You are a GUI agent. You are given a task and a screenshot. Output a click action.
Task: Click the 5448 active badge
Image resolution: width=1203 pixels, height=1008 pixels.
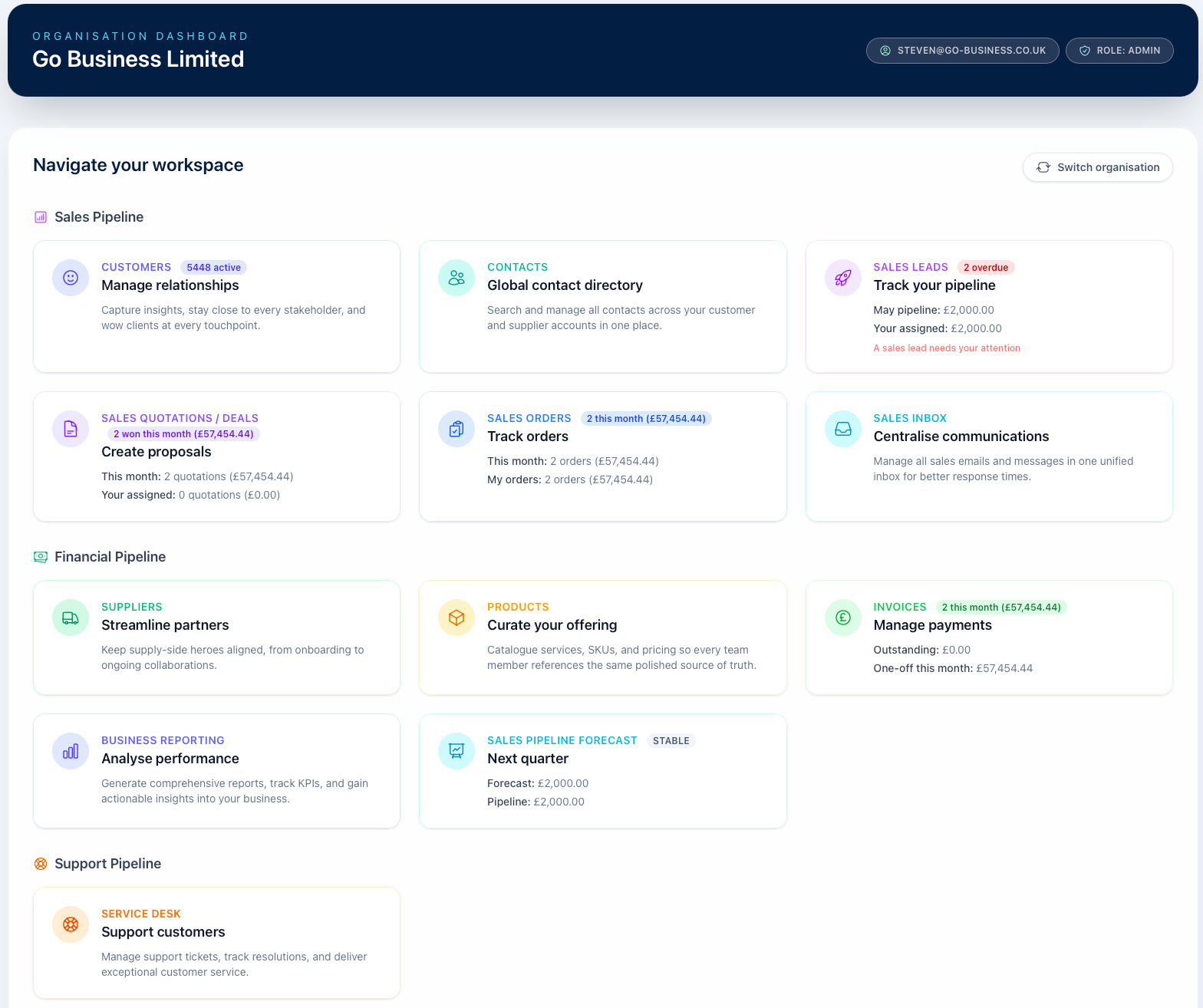coord(213,268)
